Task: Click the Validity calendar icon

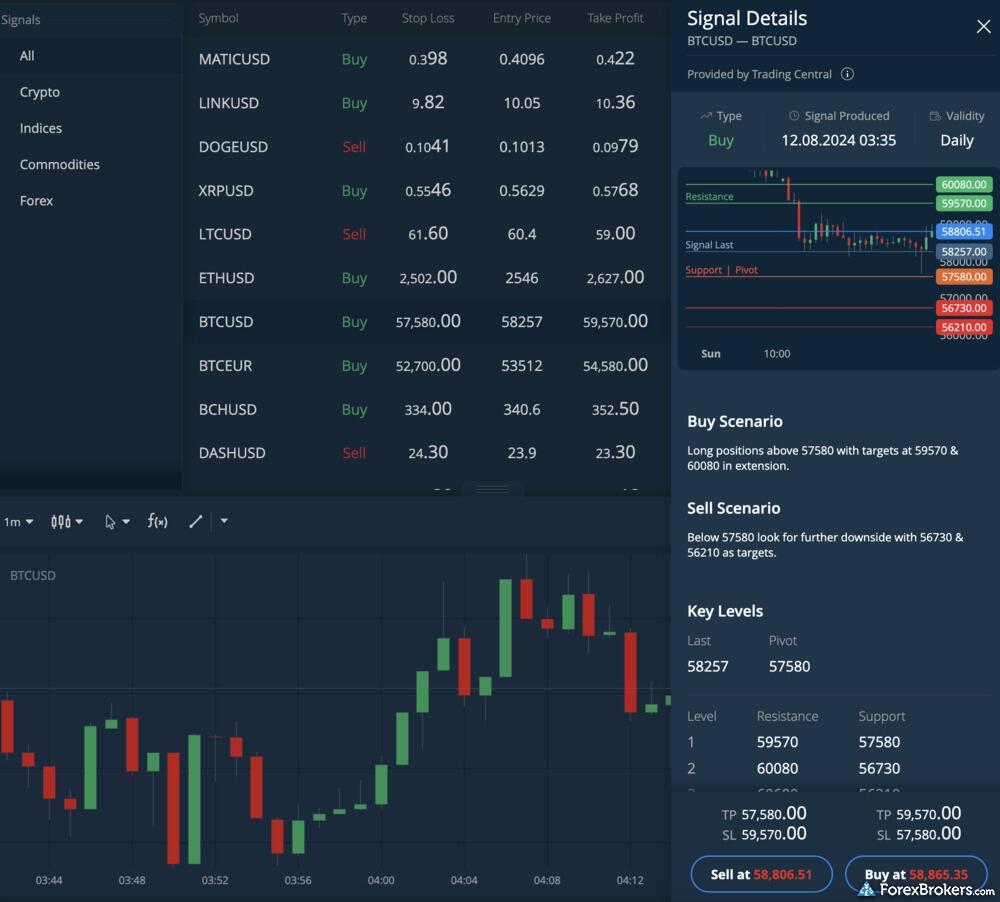Action: 935,116
